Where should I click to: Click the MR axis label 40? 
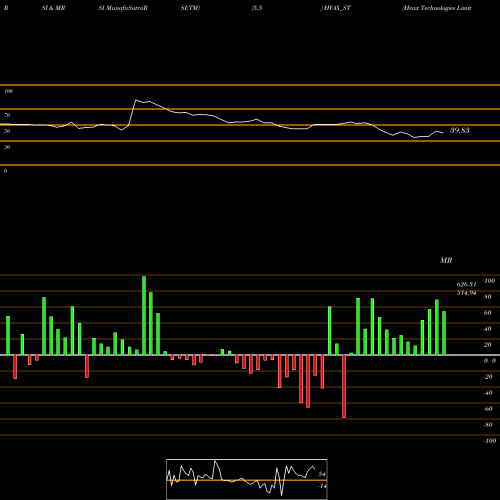[x=488, y=329]
